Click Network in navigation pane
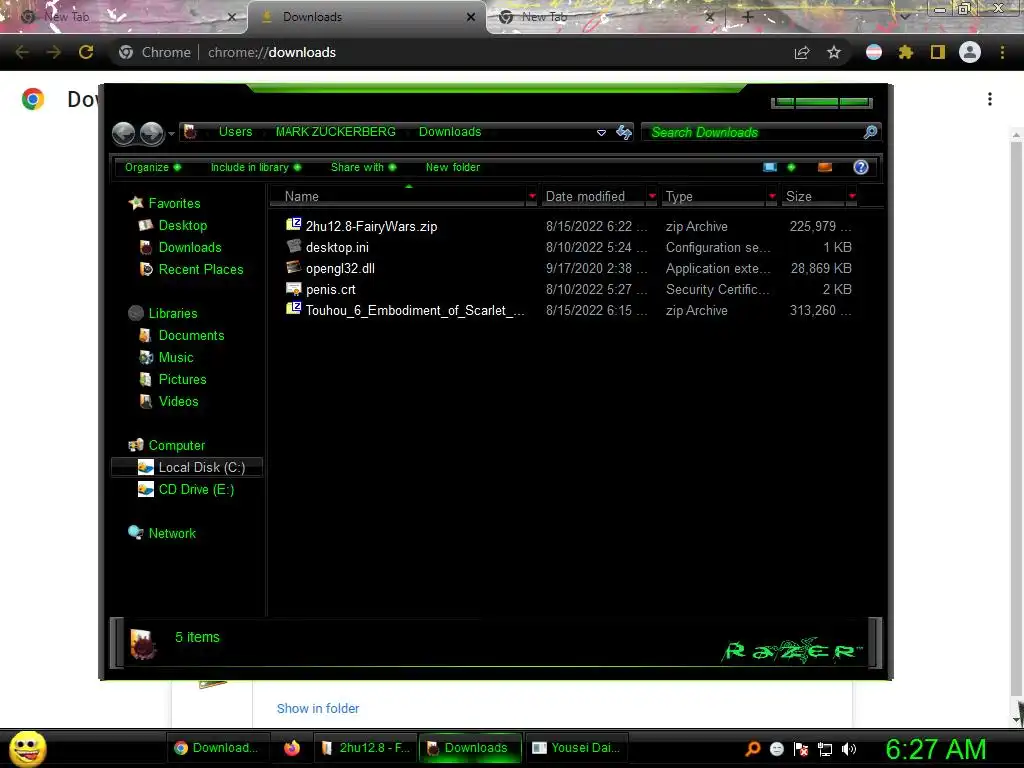Screen dimensions: 1024x768 point(172,533)
